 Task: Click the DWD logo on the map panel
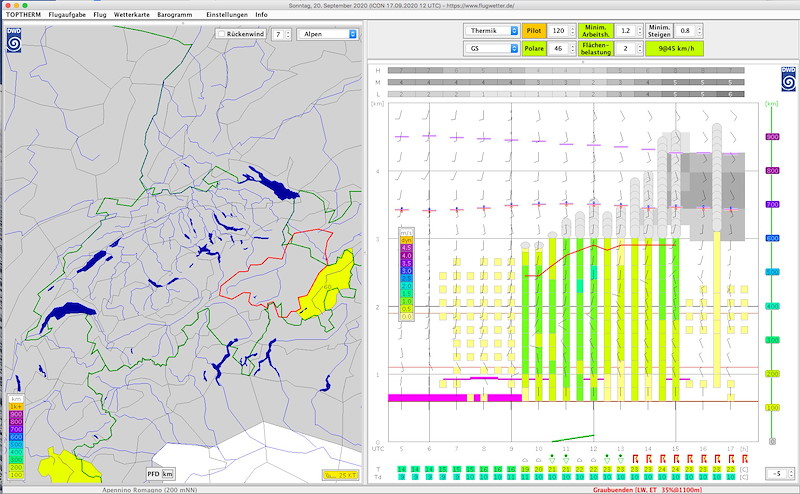point(14,40)
